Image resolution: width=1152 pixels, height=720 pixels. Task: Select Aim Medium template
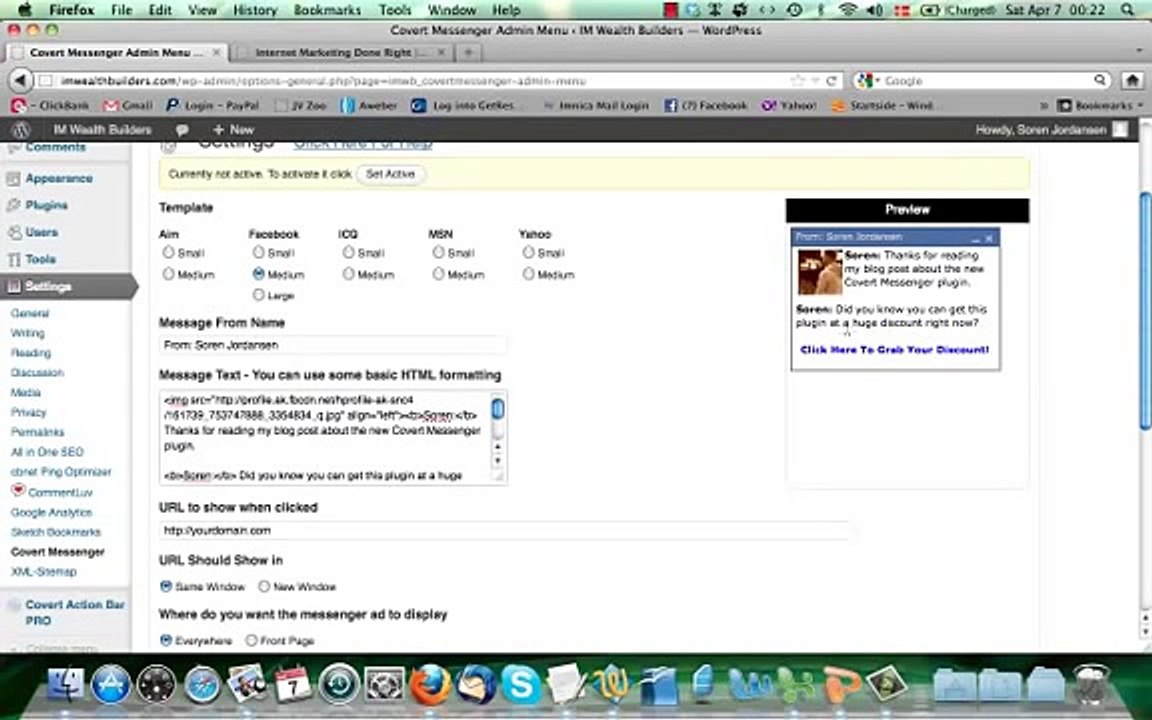[x=168, y=274]
